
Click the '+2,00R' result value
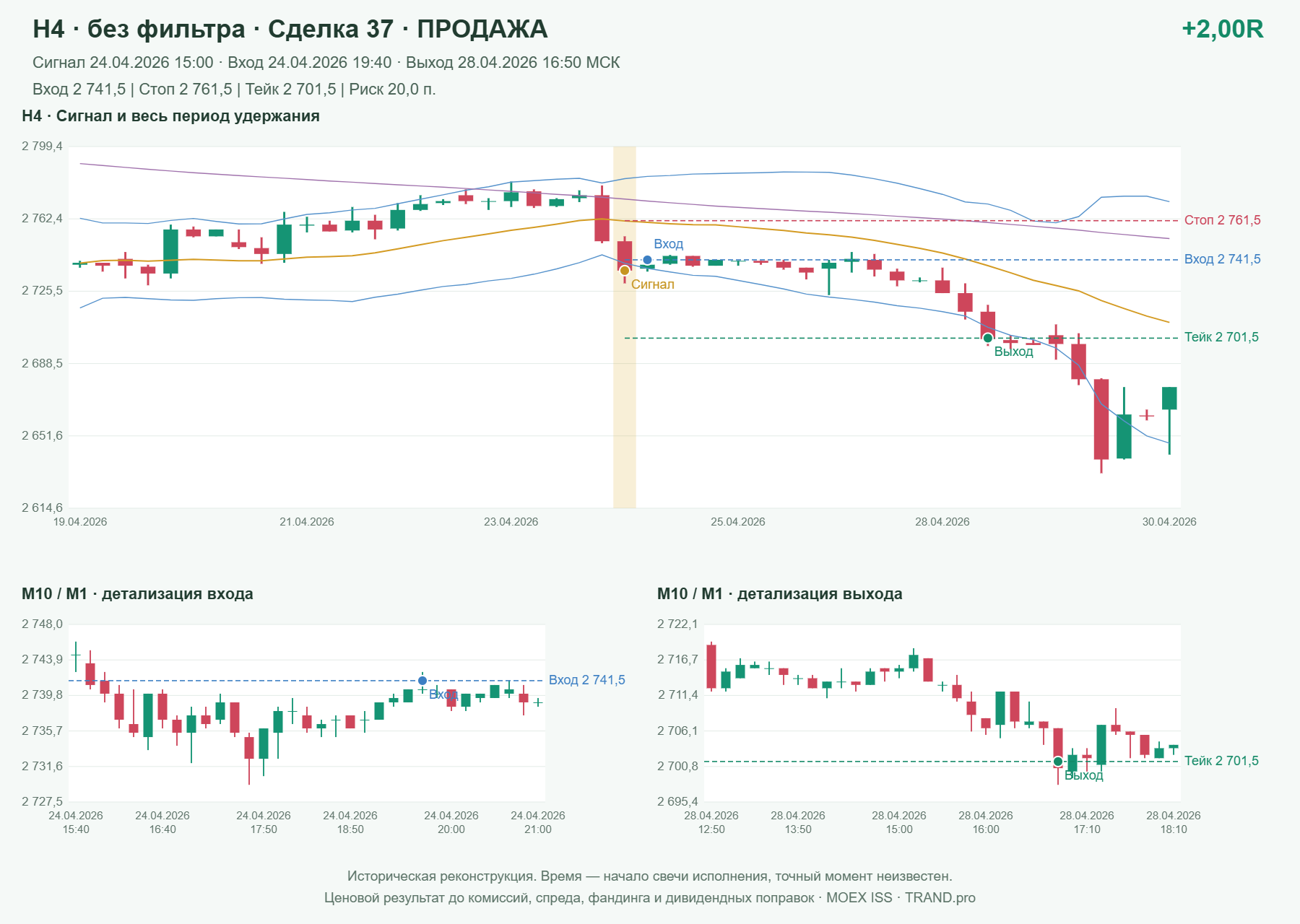point(1222,29)
